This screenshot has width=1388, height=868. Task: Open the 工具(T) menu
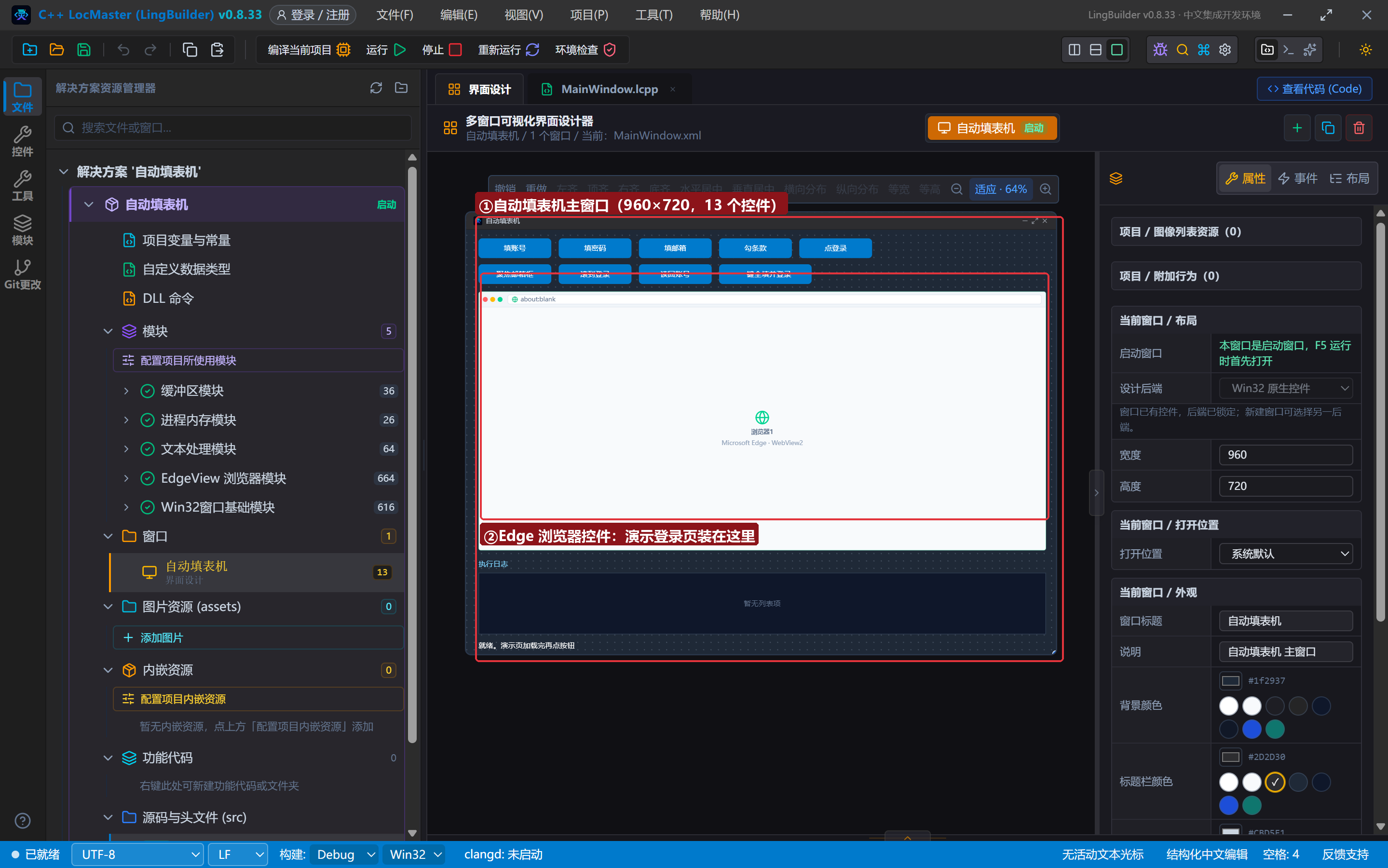coord(653,15)
